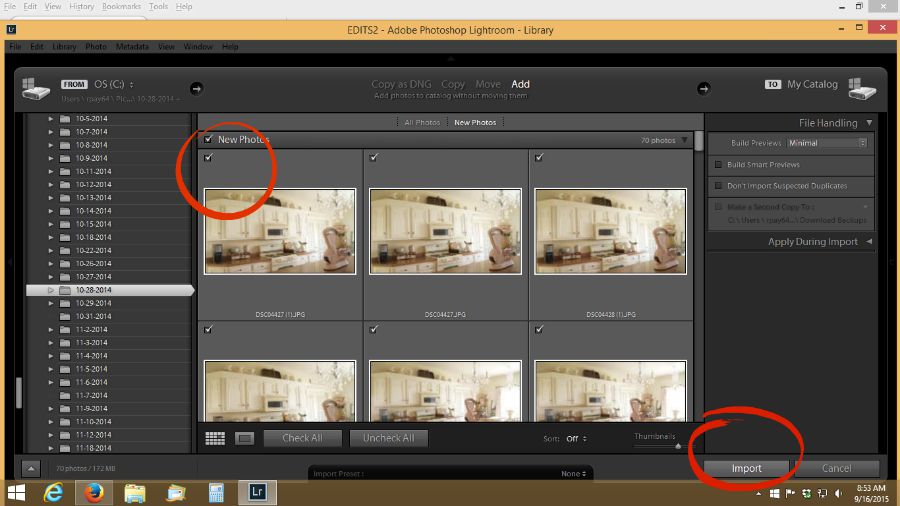Enable Don't Import Suspected Duplicates
900x506 pixels.
[718, 186]
